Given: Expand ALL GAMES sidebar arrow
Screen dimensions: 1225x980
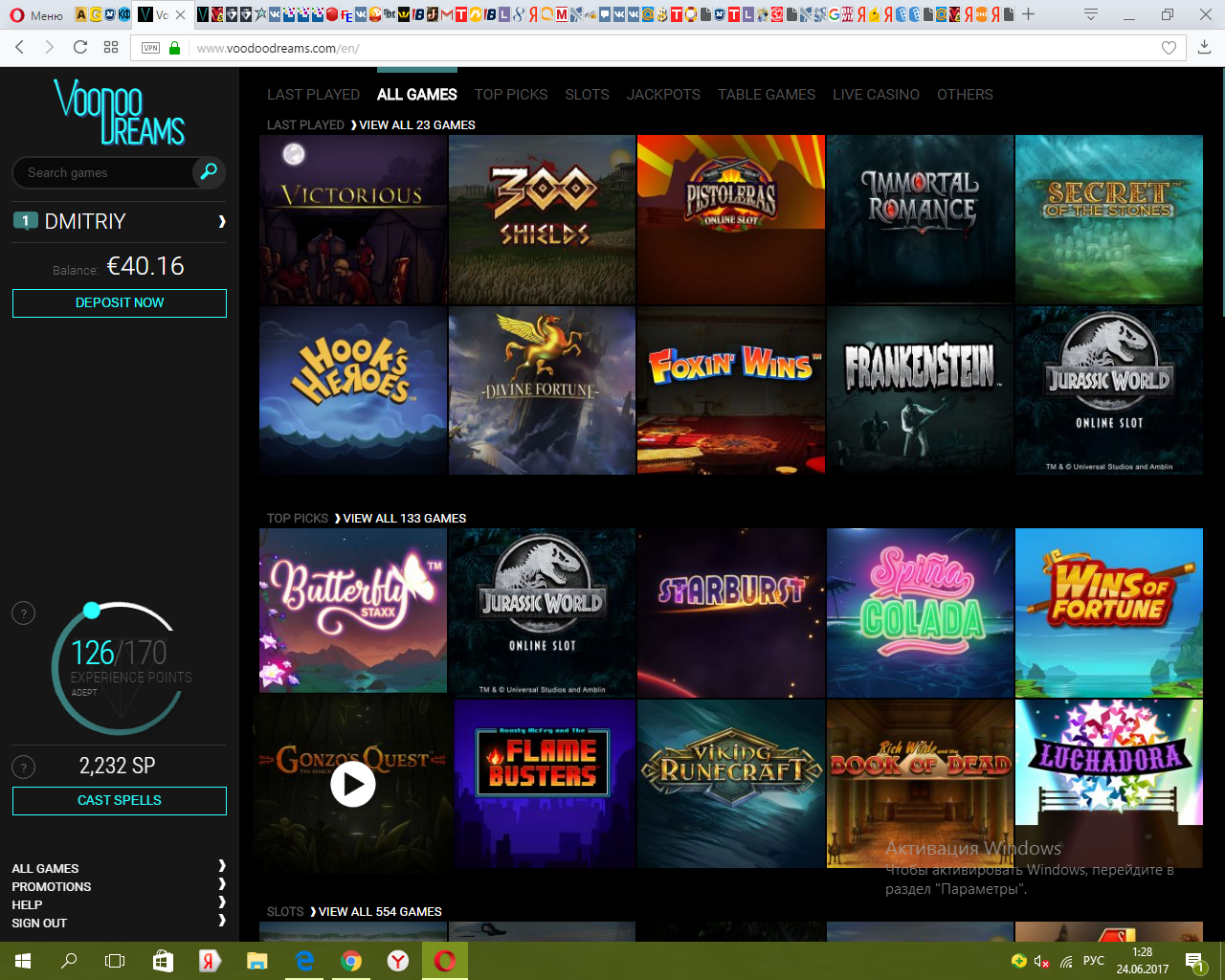Looking at the screenshot, I should 222,866.
